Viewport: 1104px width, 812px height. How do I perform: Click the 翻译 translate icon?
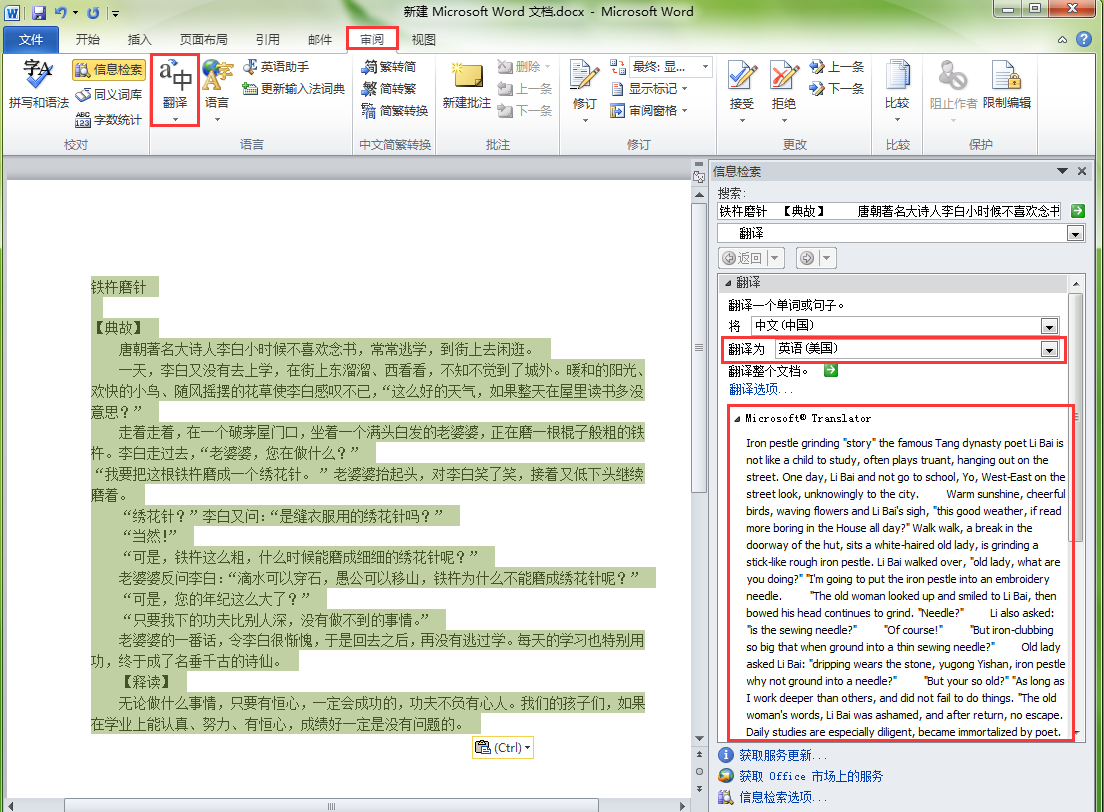point(175,77)
